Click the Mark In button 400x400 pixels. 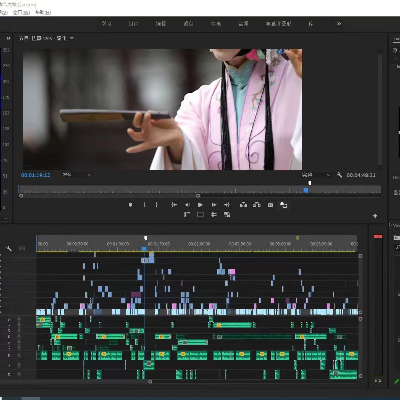(144, 205)
